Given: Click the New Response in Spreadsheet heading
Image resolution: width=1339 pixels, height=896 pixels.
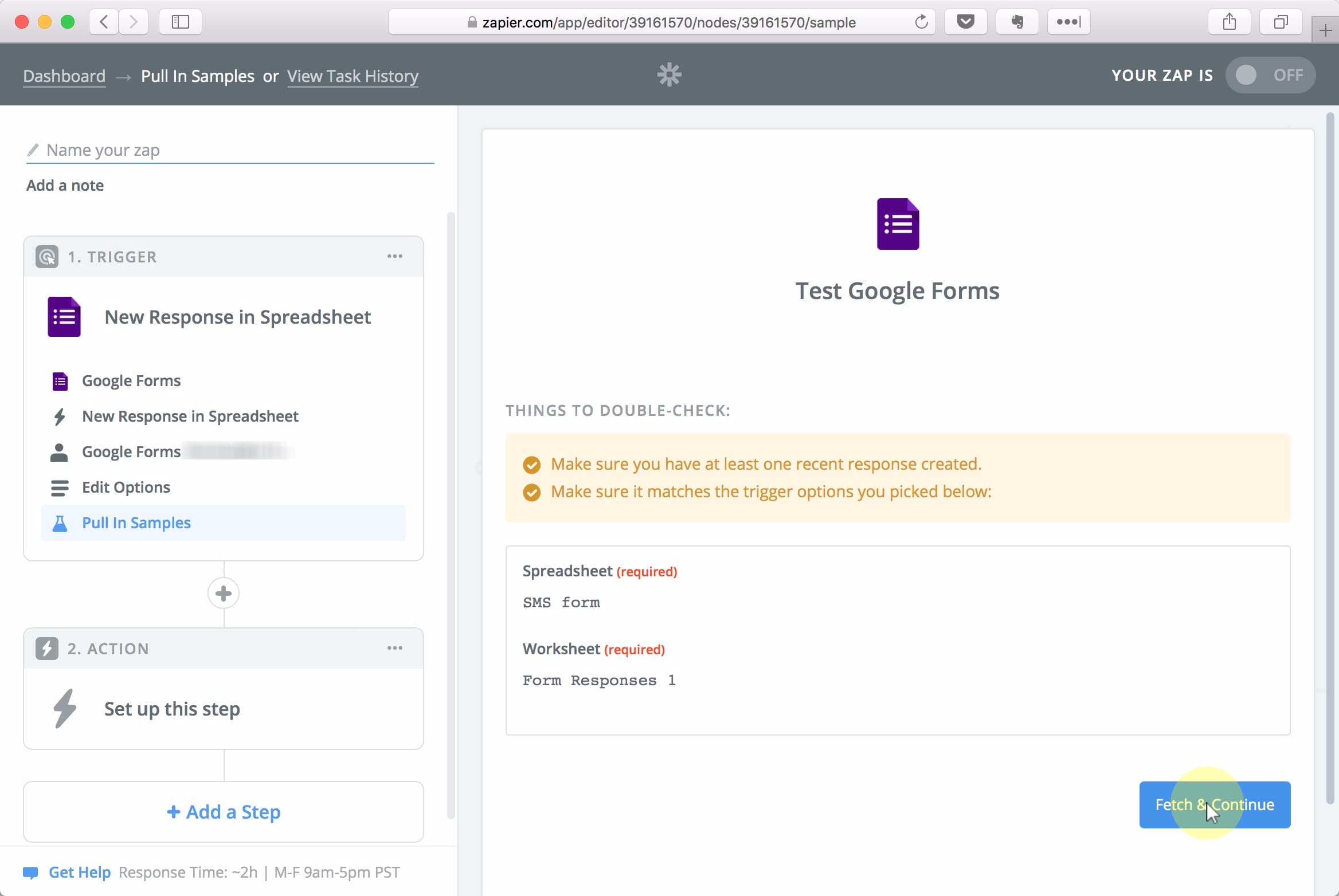Looking at the screenshot, I should pyautogui.click(x=238, y=317).
